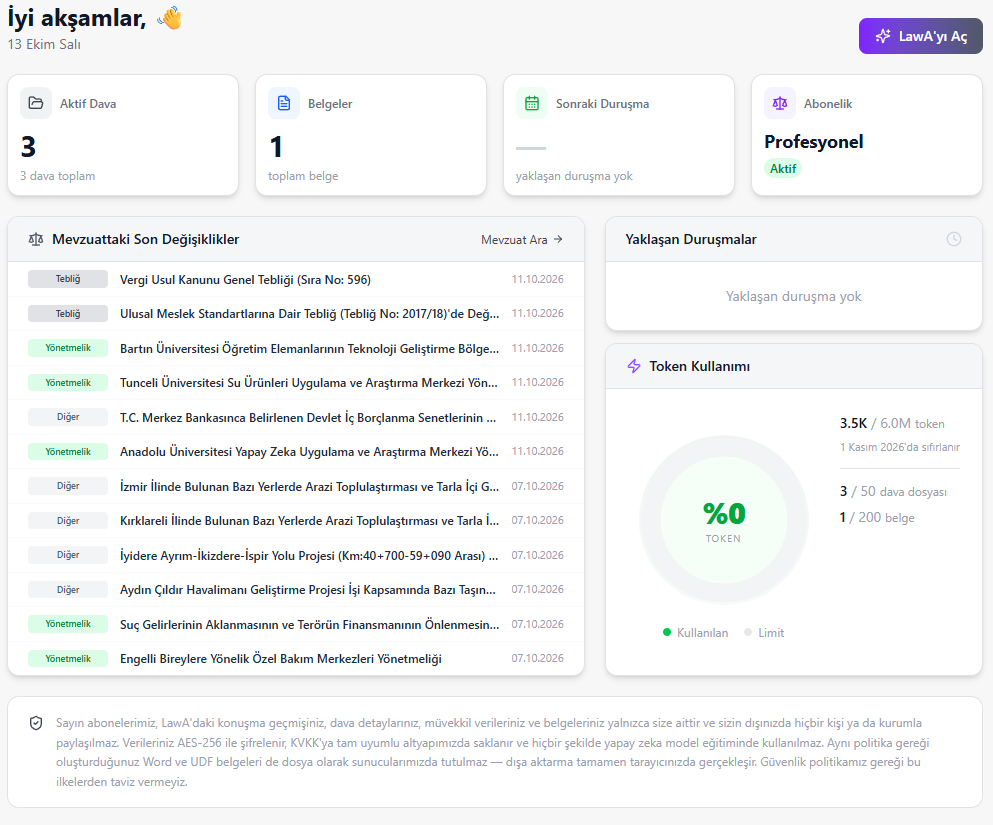Click the token usage donut chart
The width and height of the screenshot is (993, 825).
point(723,519)
